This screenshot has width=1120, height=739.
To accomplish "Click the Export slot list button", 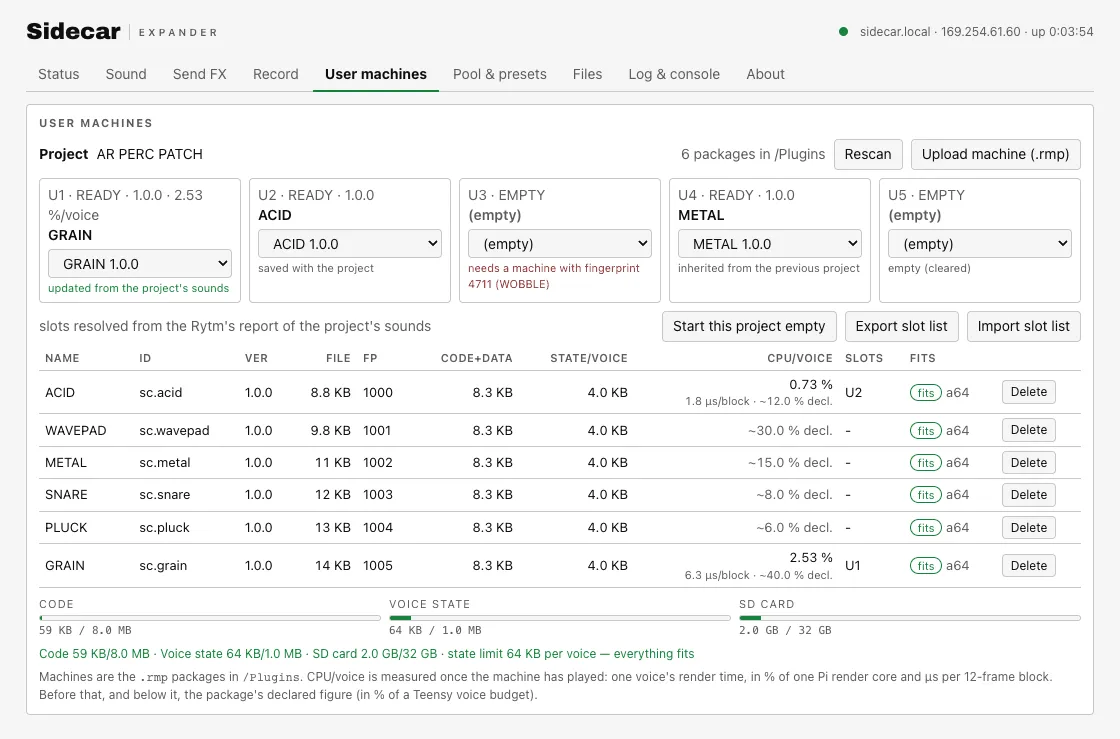I will [x=901, y=326].
